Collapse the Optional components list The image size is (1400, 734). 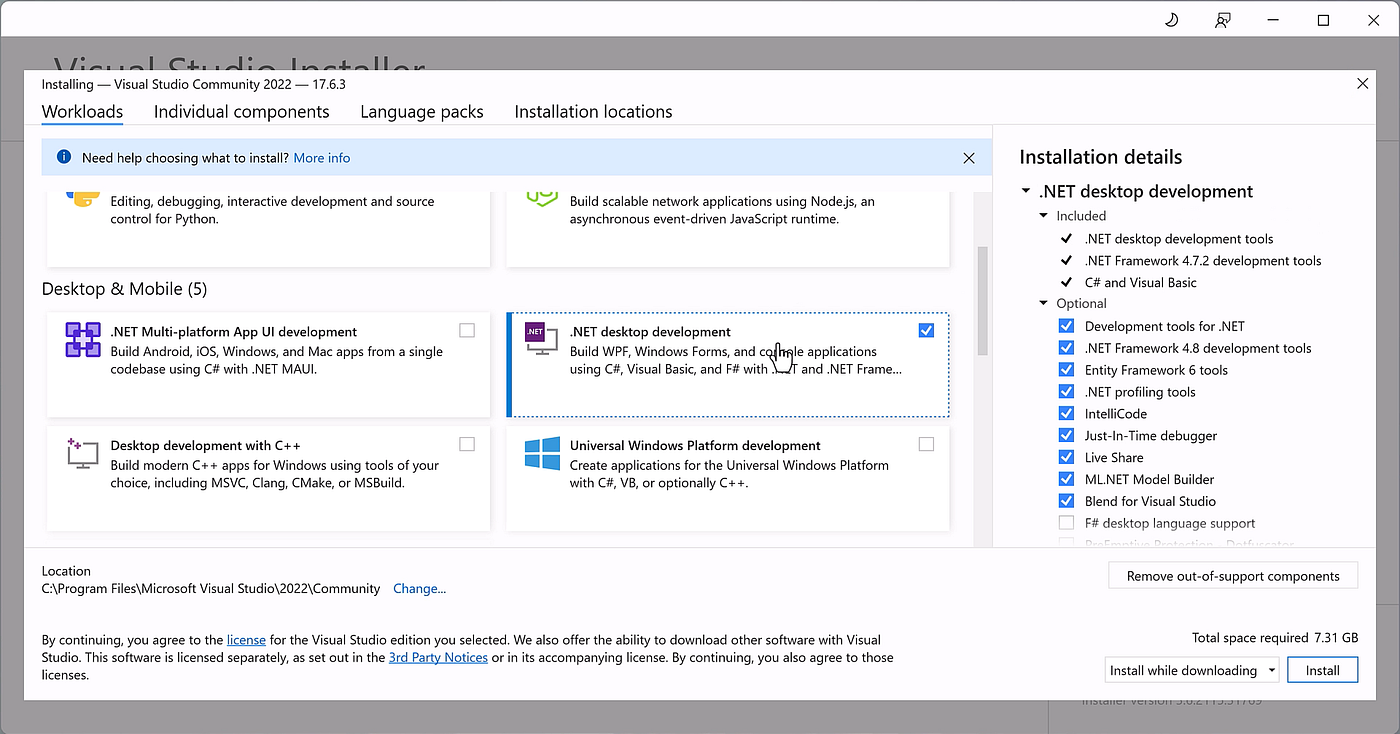click(x=1044, y=304)
